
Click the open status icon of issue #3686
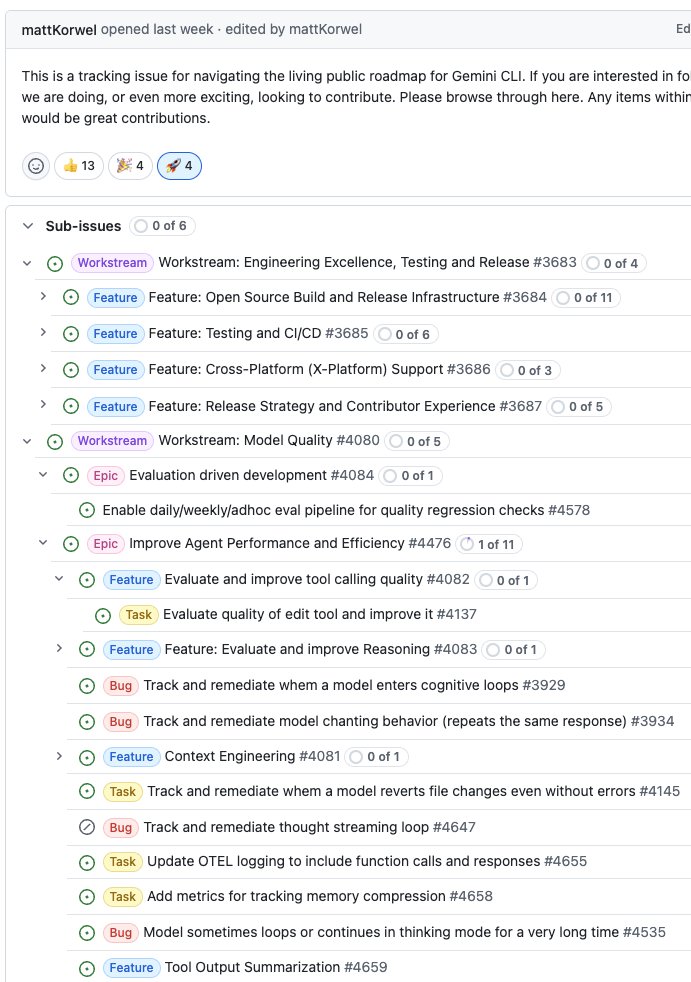[71, 370]
